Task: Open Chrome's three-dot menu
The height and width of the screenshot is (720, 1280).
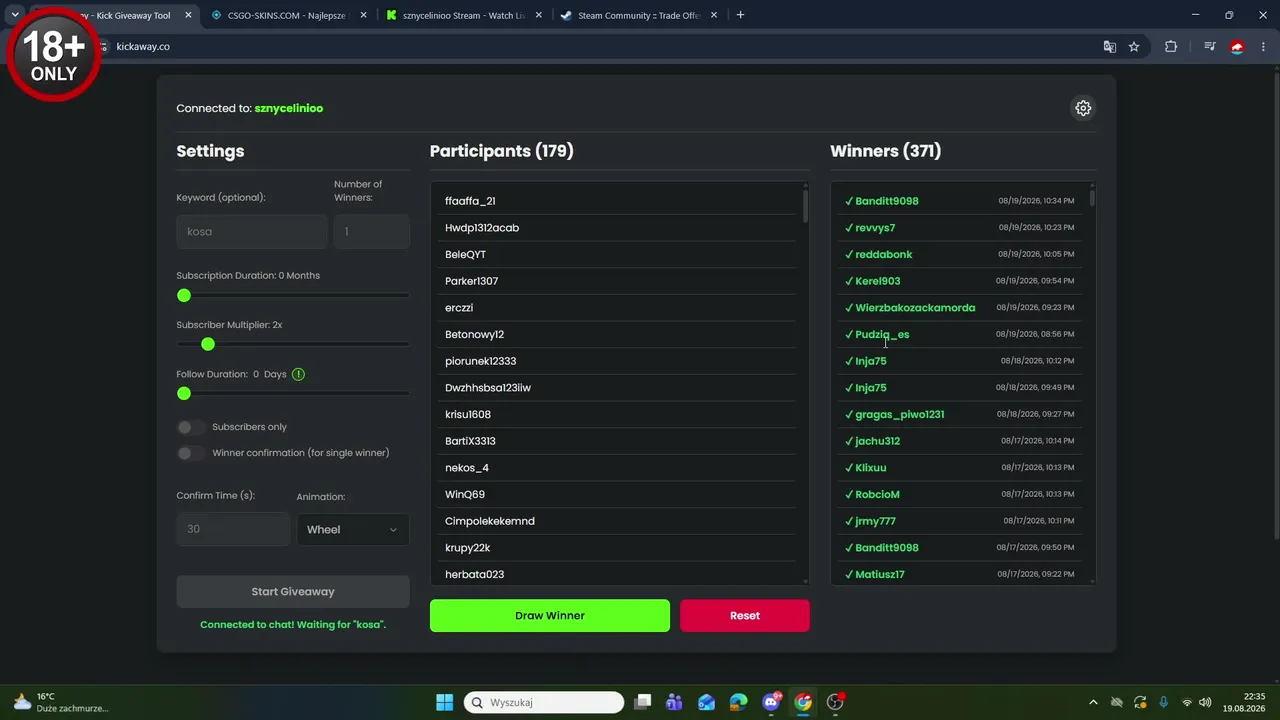Action: coord(1263,46)
